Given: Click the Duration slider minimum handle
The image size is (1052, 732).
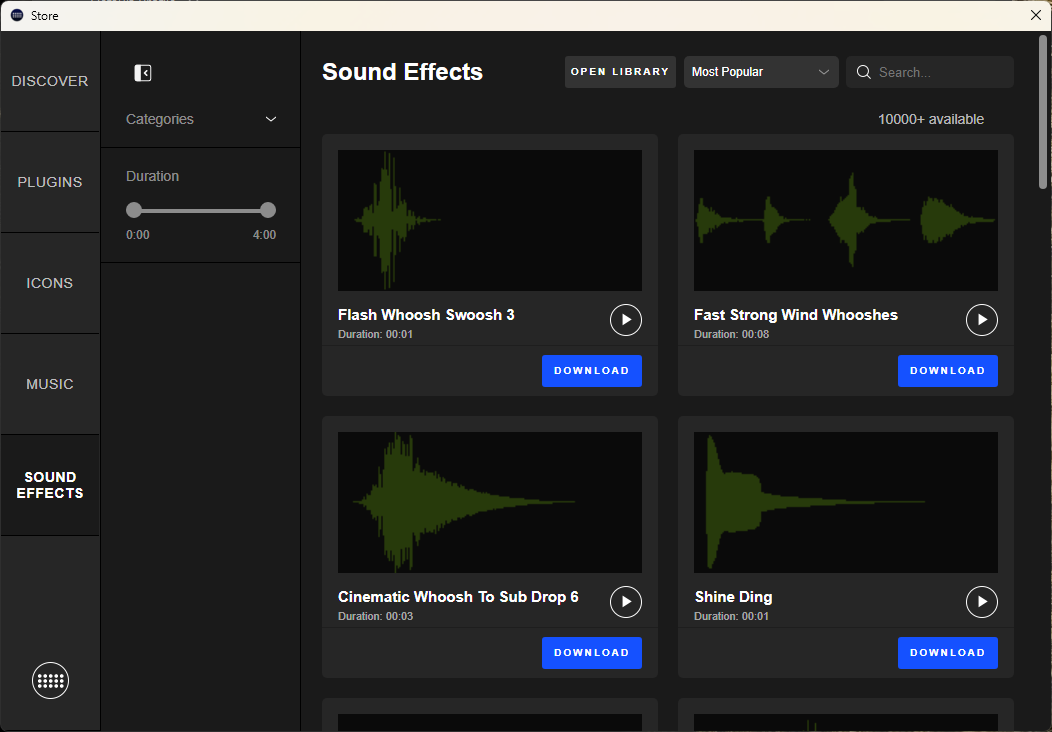Looking at the screenshot, I should tap(134, 210).
